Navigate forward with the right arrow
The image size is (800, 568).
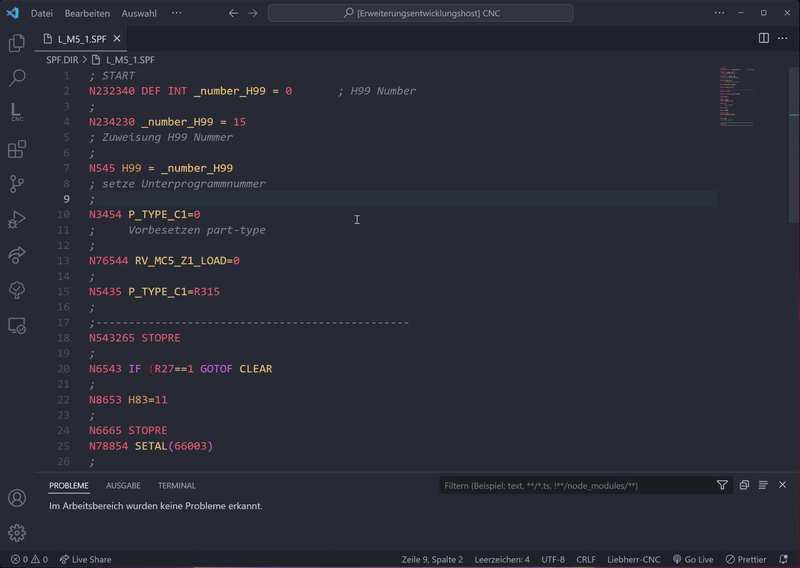pos(253,13)
